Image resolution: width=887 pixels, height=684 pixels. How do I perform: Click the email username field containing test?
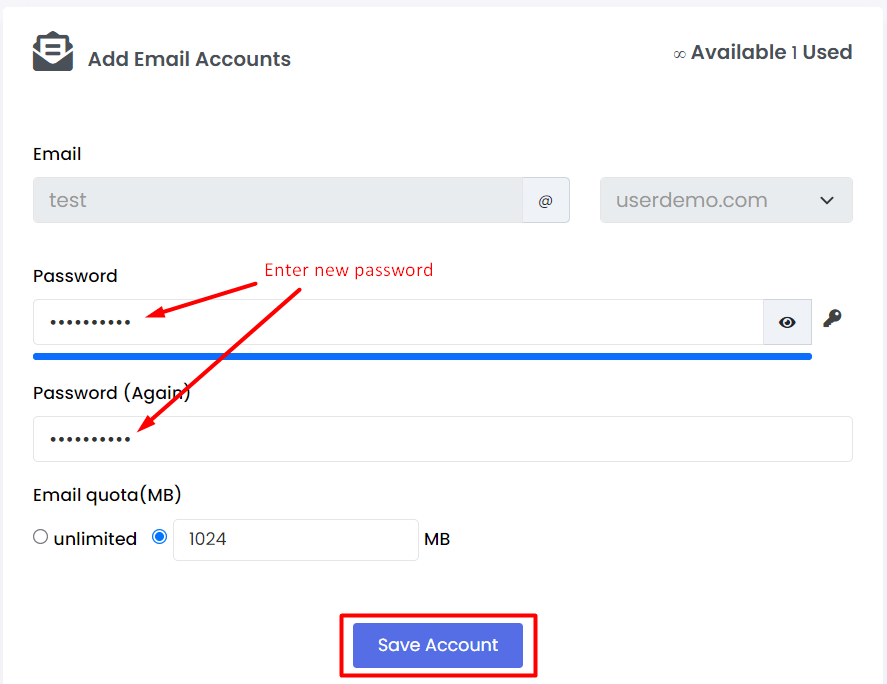pos(278,200)
